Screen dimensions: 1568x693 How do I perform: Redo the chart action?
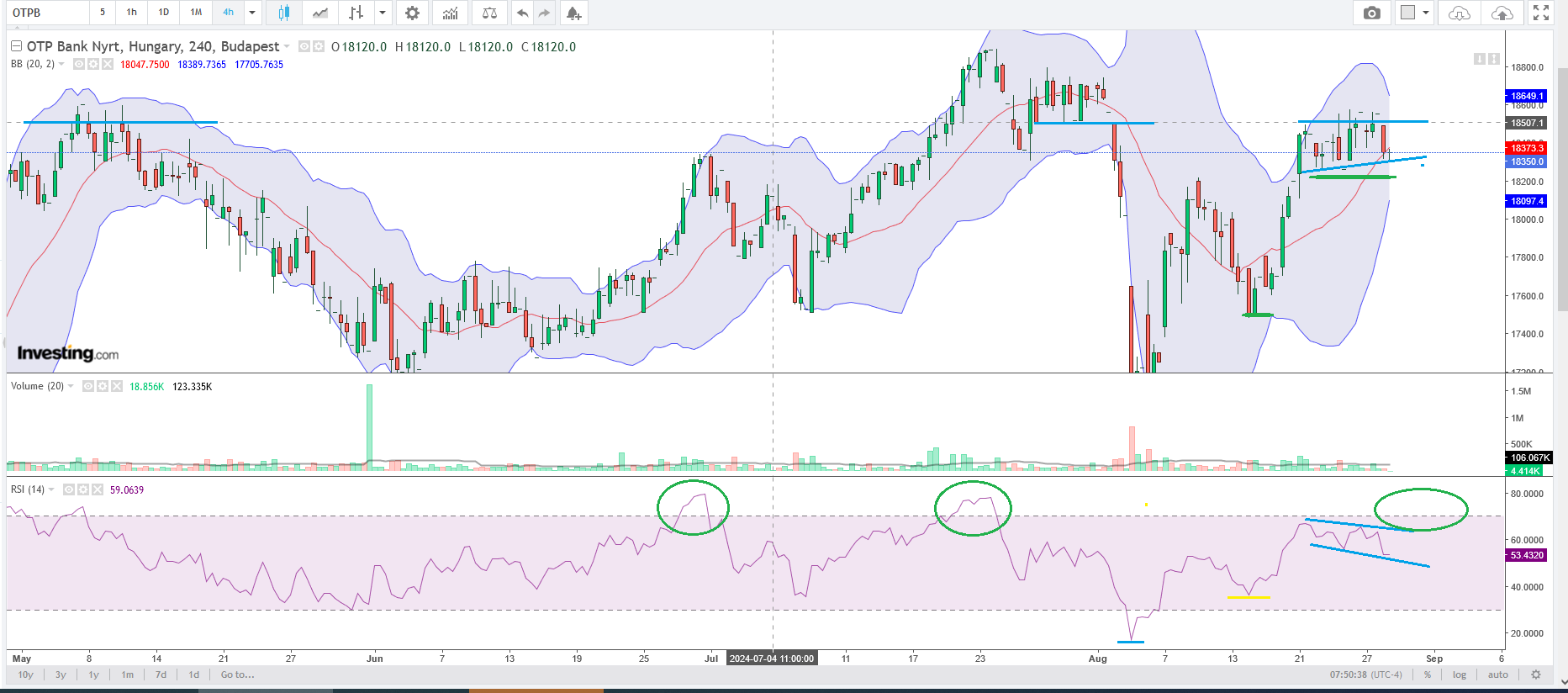(545, 13)
